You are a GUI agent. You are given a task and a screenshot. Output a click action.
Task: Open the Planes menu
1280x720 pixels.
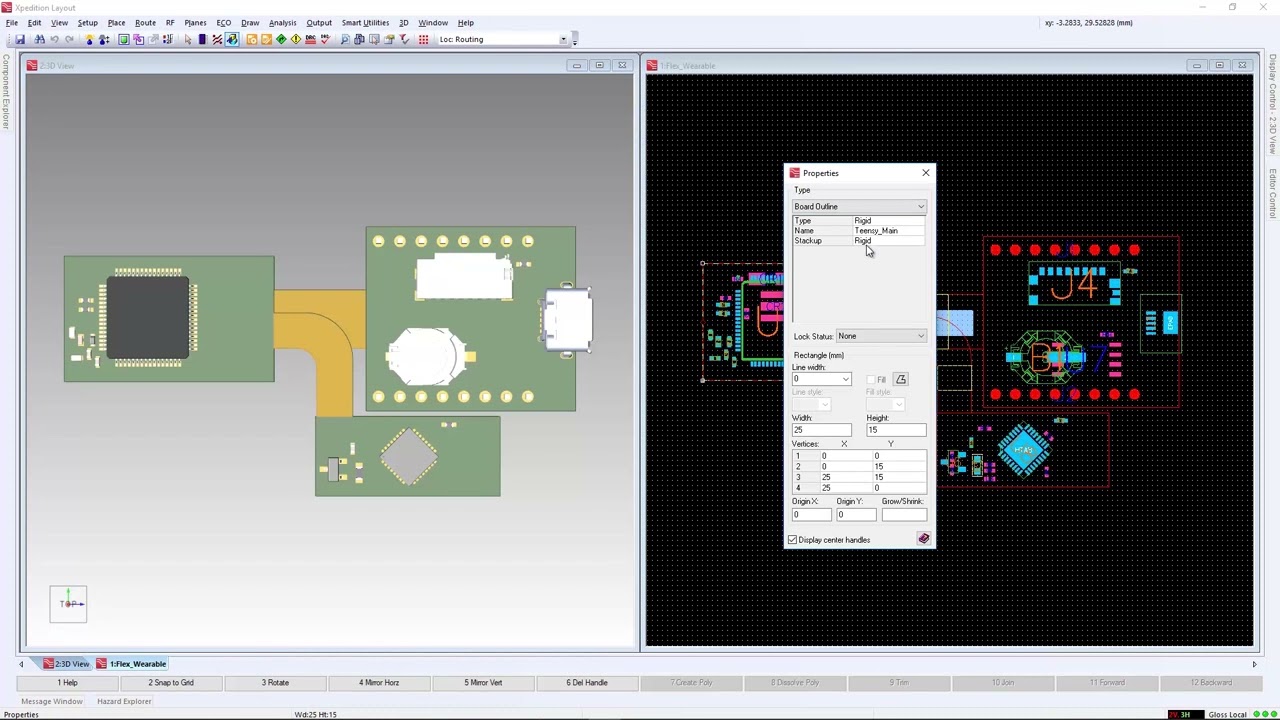click(195, 22)
